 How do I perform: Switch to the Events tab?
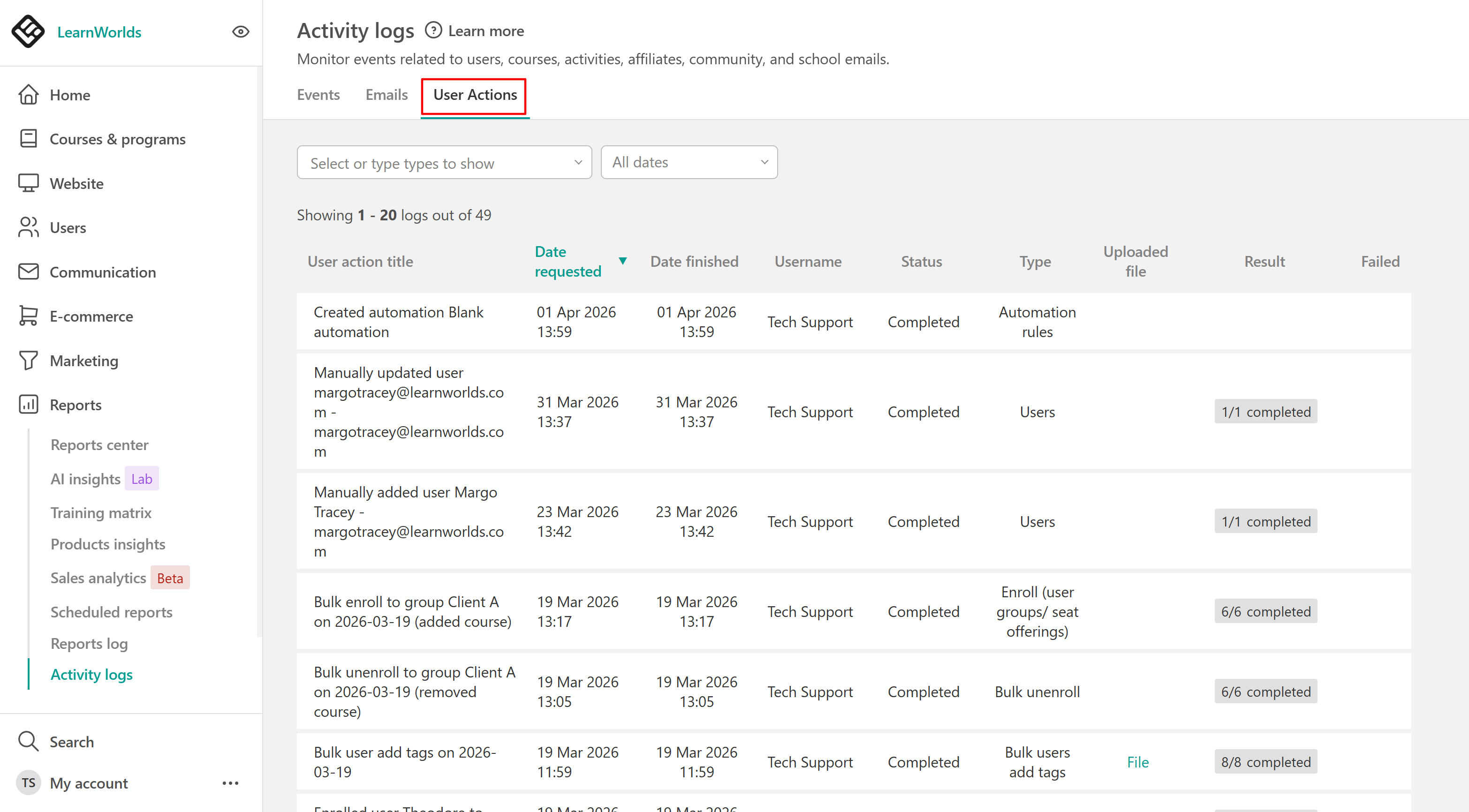pyautogui.click(x=318, y=95)
